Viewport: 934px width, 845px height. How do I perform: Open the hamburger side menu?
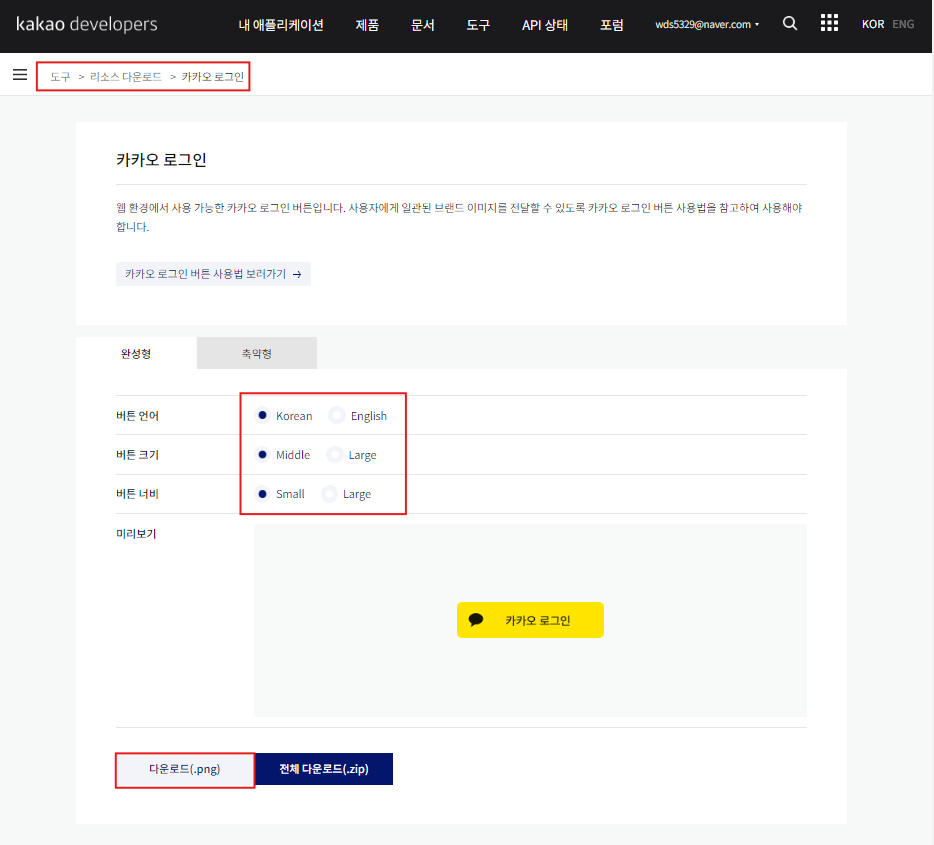pos(20,74)
